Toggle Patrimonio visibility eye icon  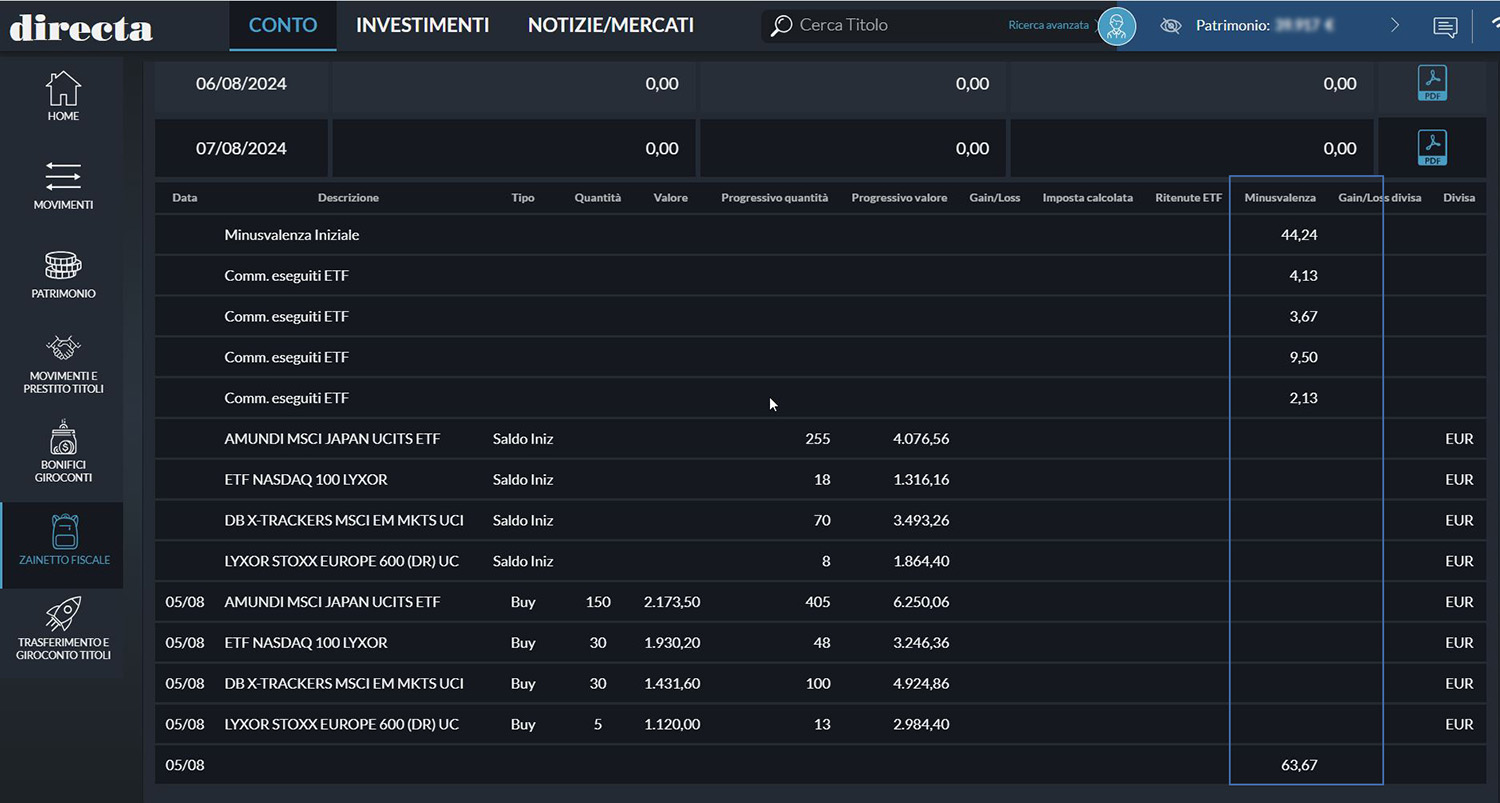(x=1171, y=26)
